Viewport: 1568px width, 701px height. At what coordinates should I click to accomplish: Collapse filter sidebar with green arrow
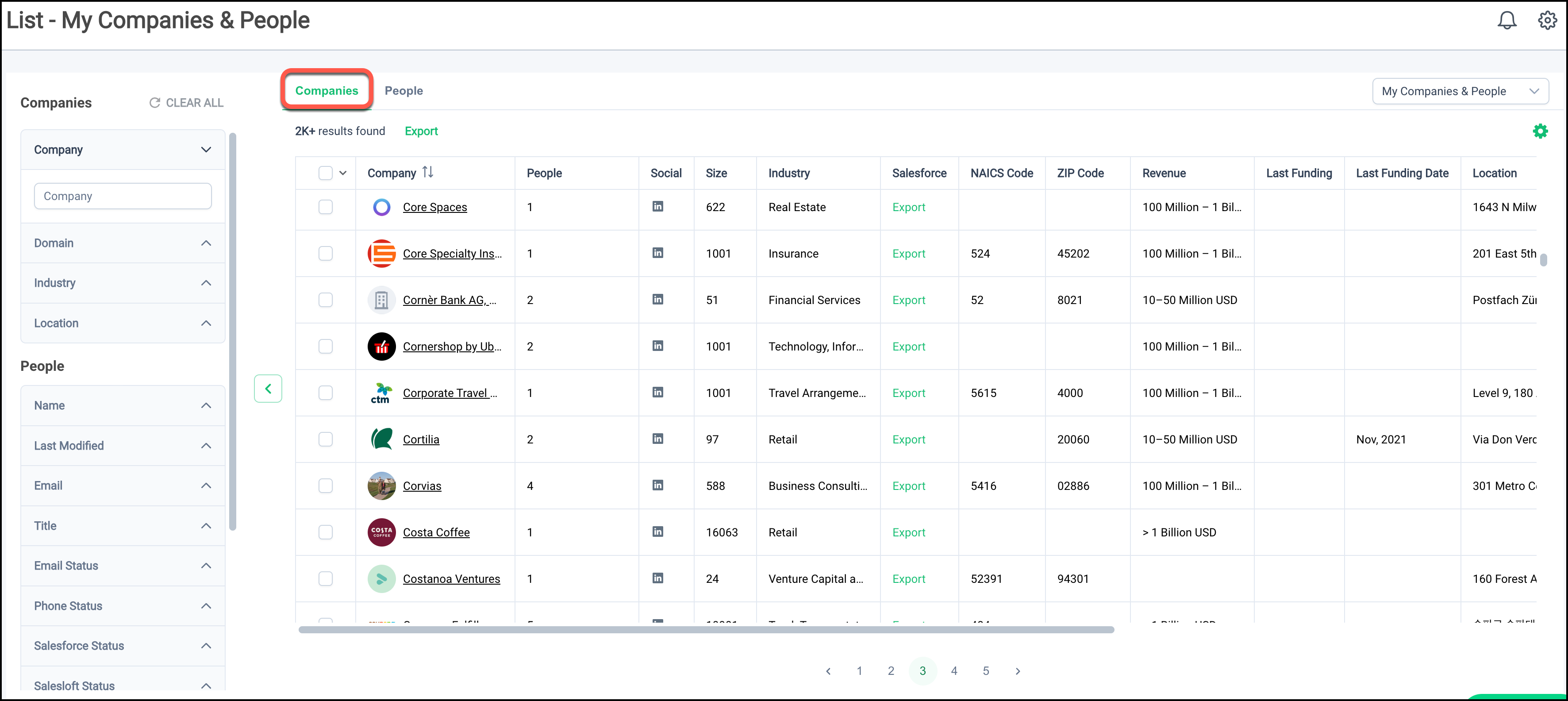tap(268, 389)
